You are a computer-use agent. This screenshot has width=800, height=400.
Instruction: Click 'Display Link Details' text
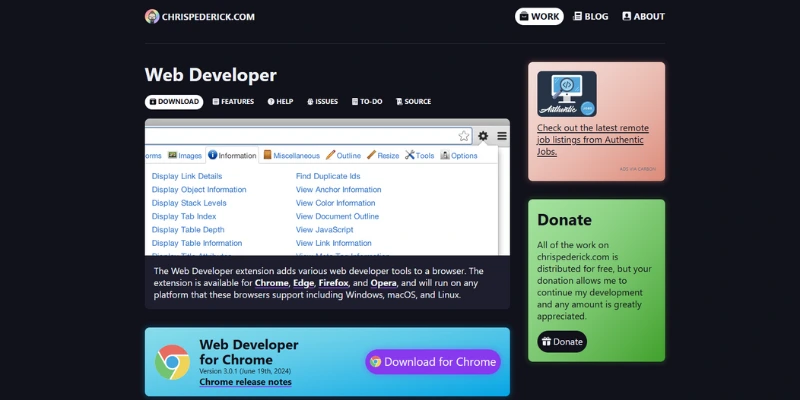click(187, 176)
